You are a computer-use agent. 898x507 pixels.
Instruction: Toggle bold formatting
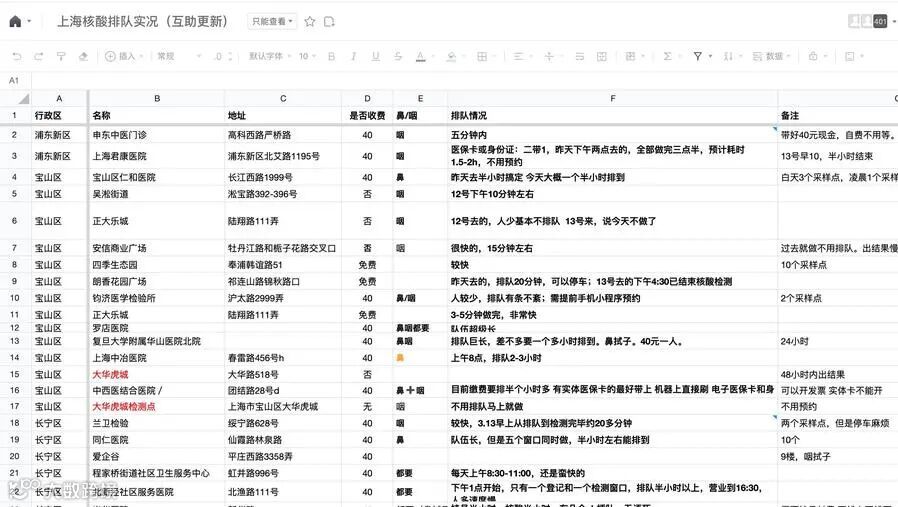(x=331, y=56)
